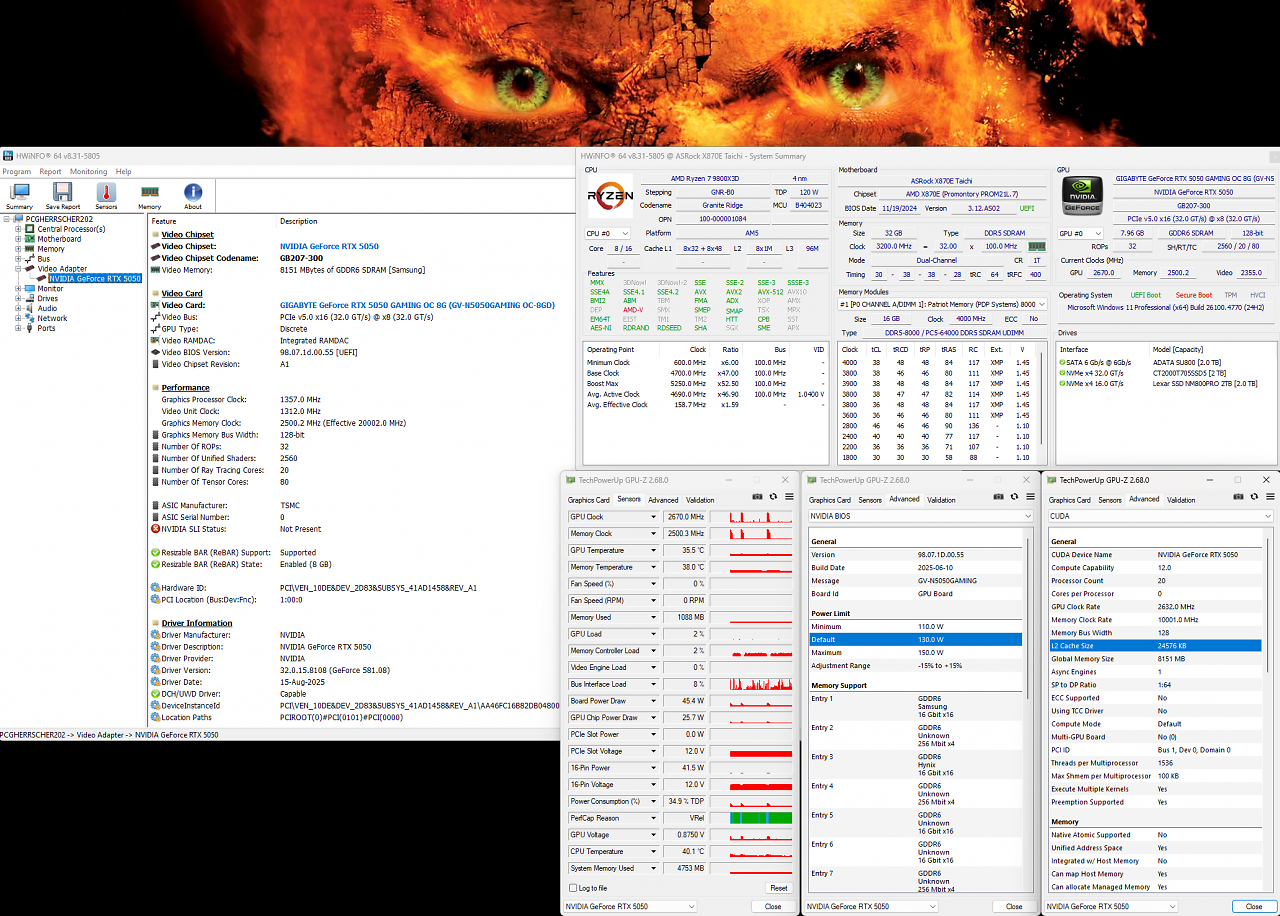Click the Save Report floppy icon
The width and height of the screenshot is (1280, 916).
tap(63, 195)
